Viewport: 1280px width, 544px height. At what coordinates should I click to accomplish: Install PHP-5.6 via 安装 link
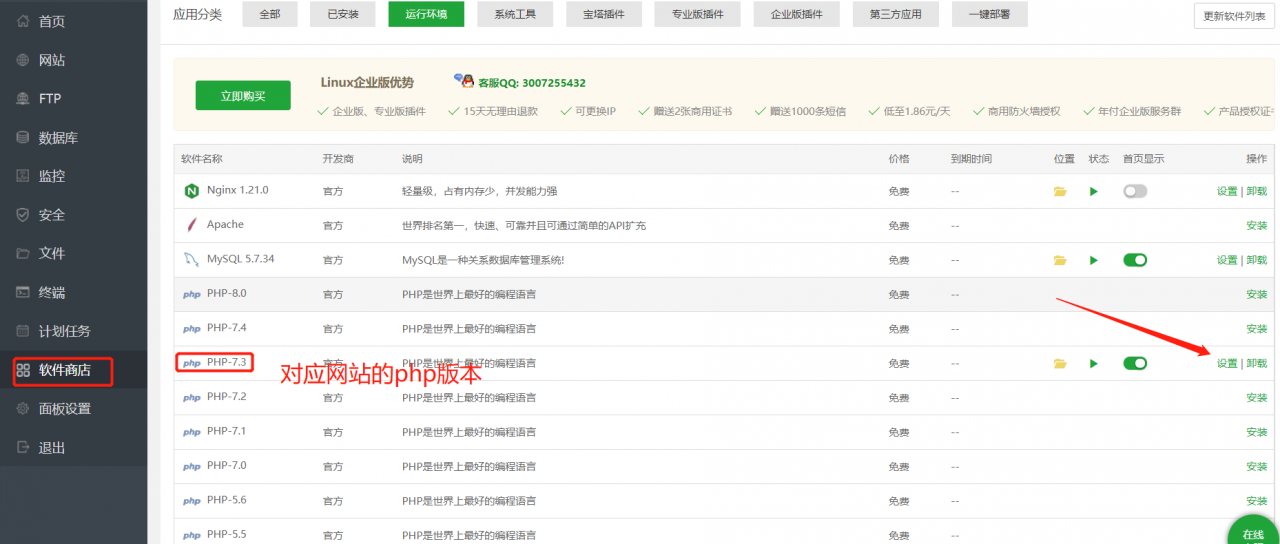pyautogui.click(x=1257, y=501)
